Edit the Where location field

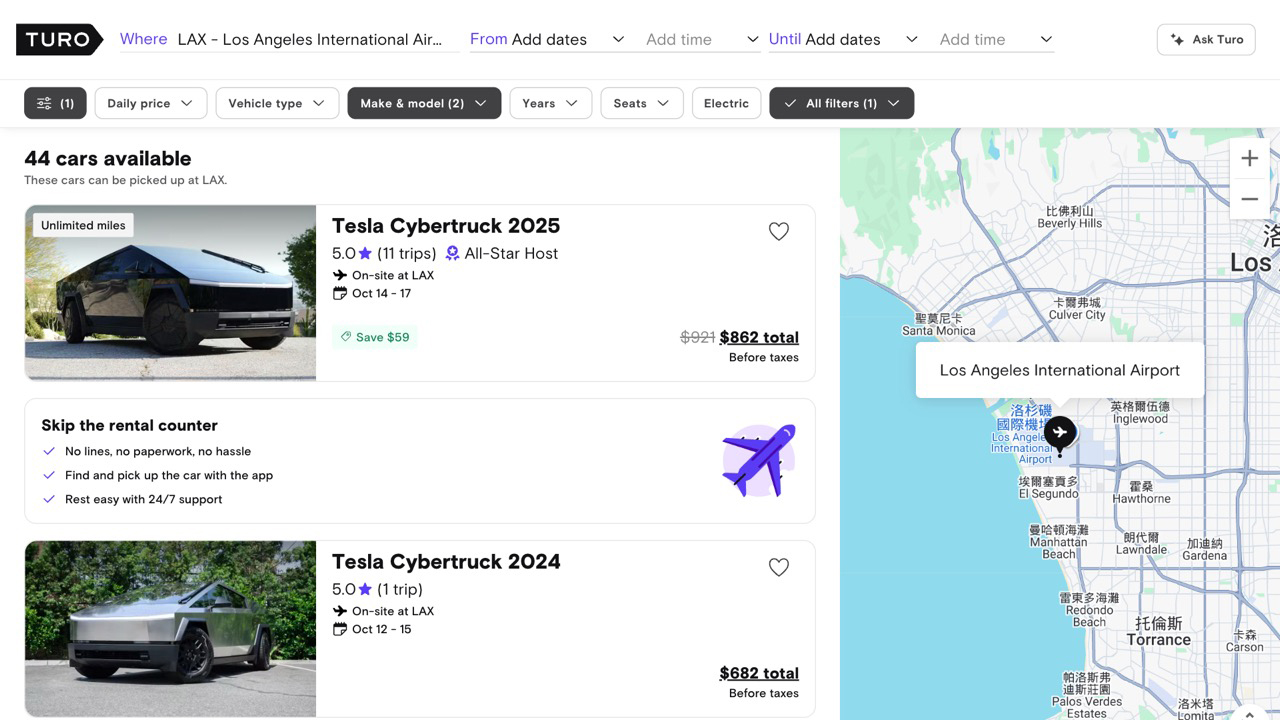309,40
